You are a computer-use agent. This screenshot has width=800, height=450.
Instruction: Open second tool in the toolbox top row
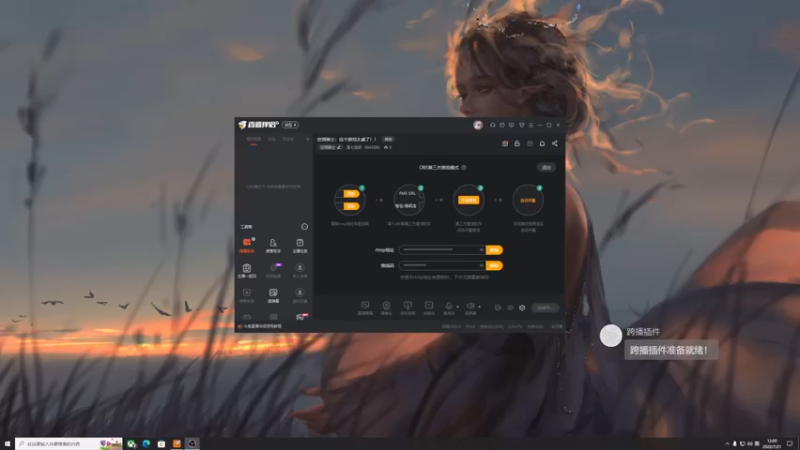[x=273, y=245]
